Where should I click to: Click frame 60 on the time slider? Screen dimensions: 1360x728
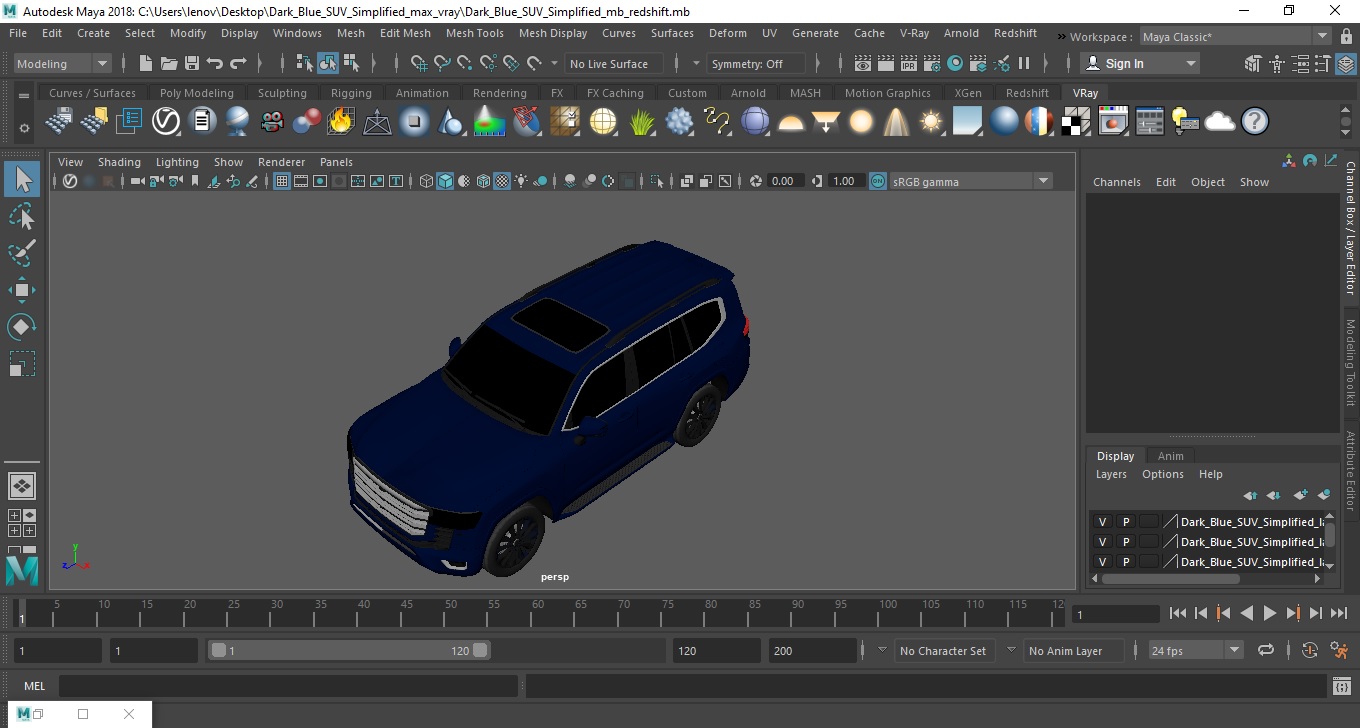coord(537,612)
